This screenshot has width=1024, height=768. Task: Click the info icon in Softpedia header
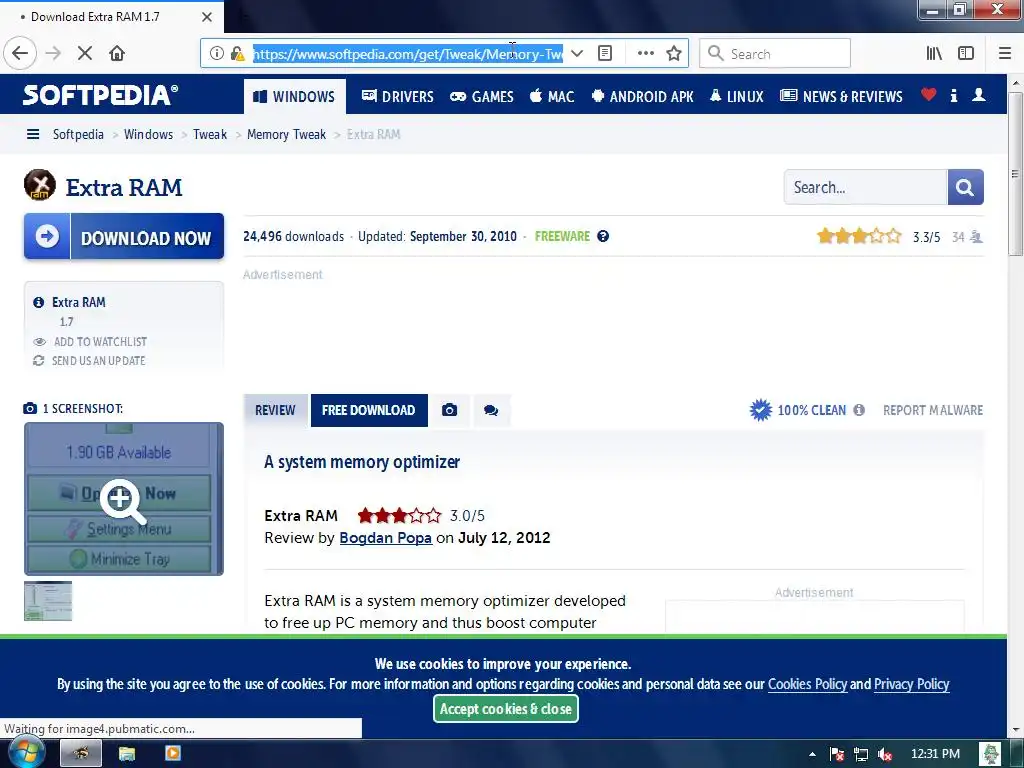pos(953,95)
